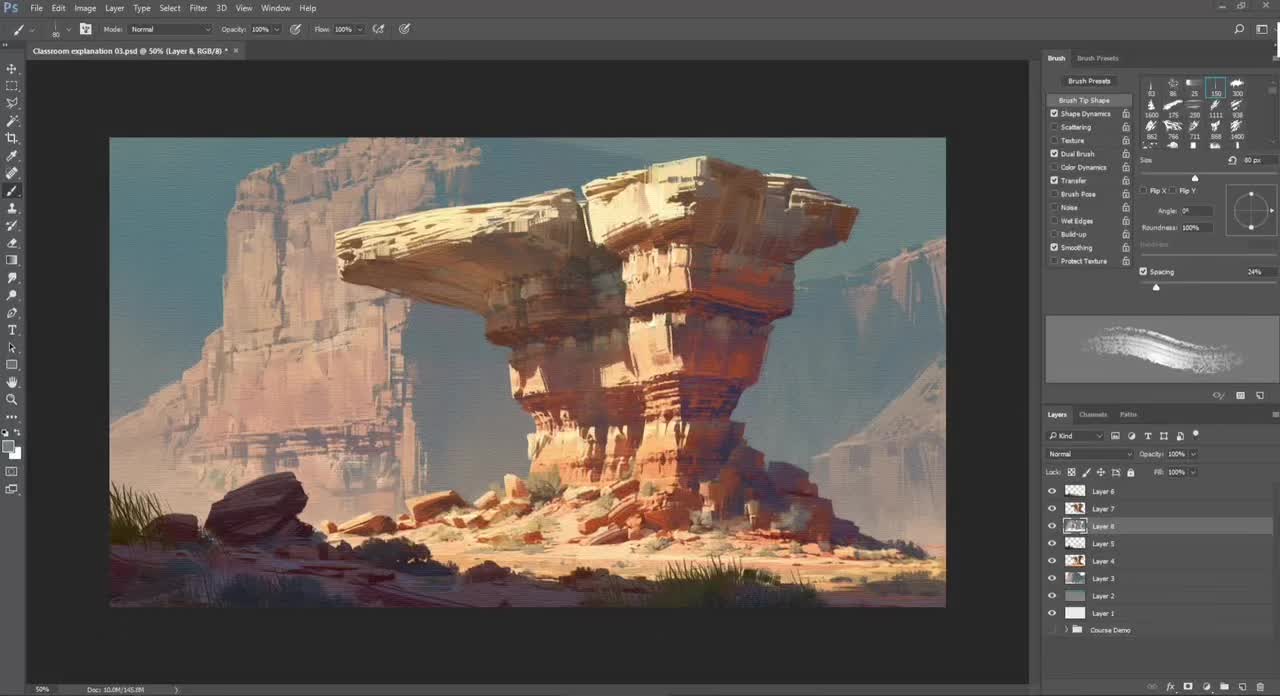The height and width of the screenshot is (696, 1280).
Task: Select the Eraser tool
Action: (12, 243)
